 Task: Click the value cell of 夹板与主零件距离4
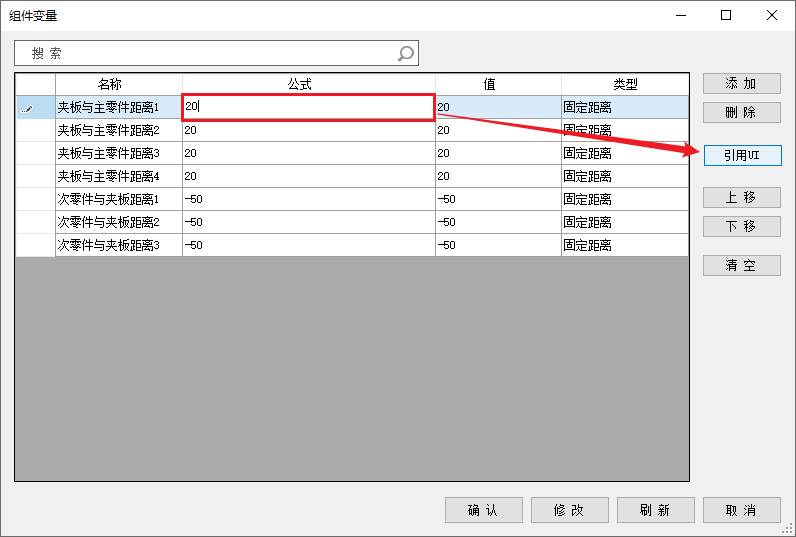point(499,176)
